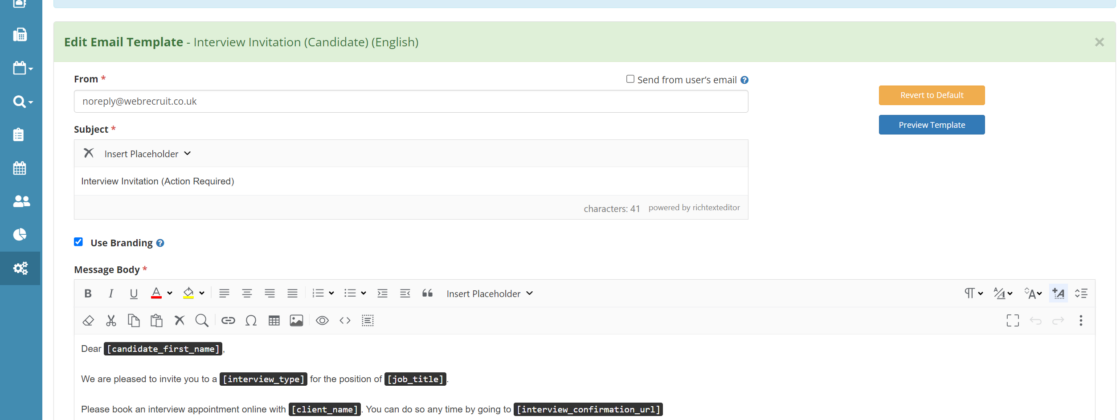The height and width of the screenshot is (420, 1120).
Task: Open the paragraph format dropdown
Action: [x=973, y=293]
